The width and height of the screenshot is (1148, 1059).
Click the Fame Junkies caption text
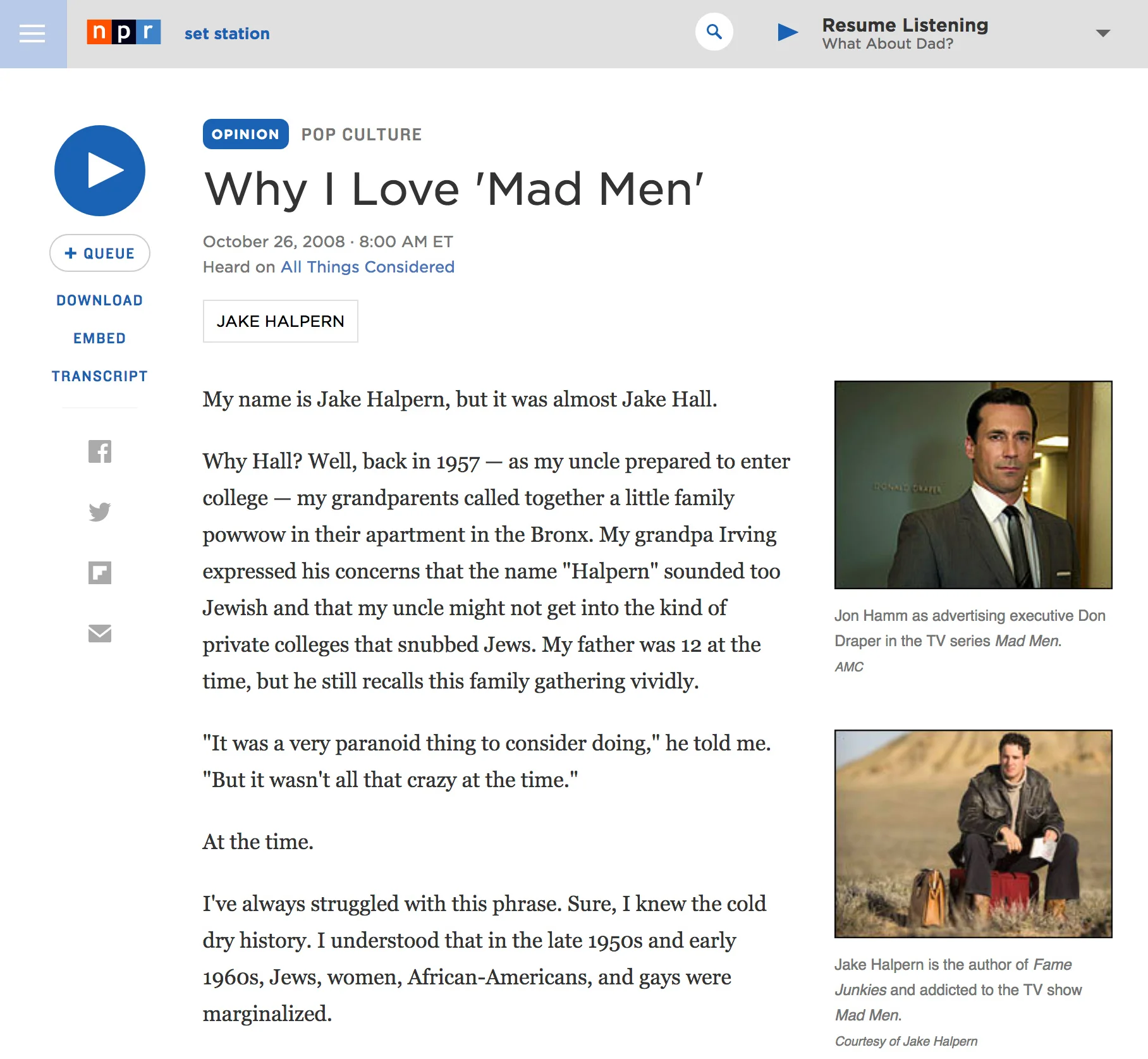coord(958,989)
